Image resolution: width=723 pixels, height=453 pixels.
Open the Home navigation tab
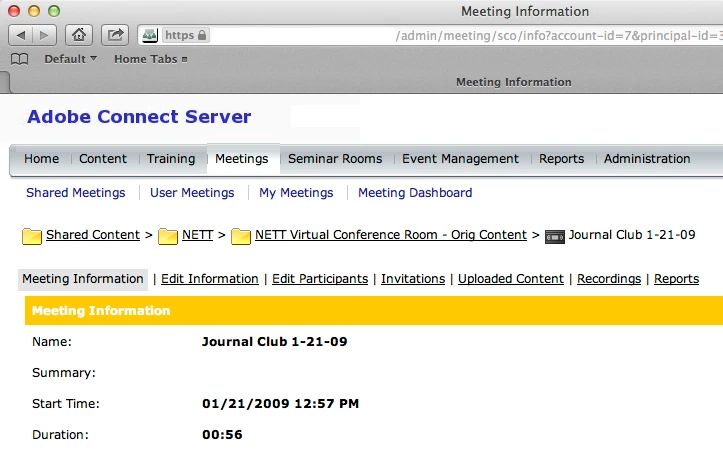click(41, 159)
